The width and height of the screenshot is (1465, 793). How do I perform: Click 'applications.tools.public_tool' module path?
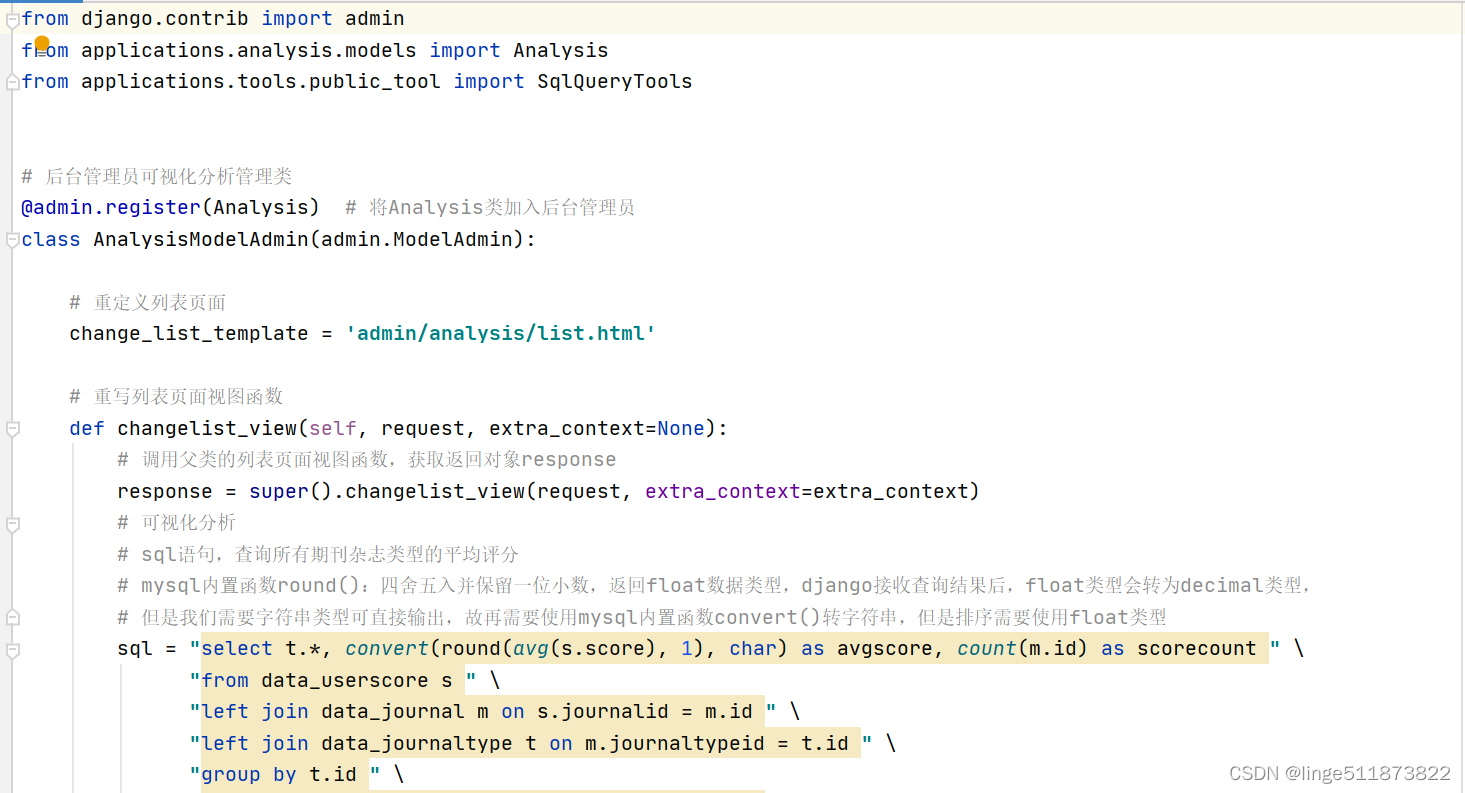261,81
